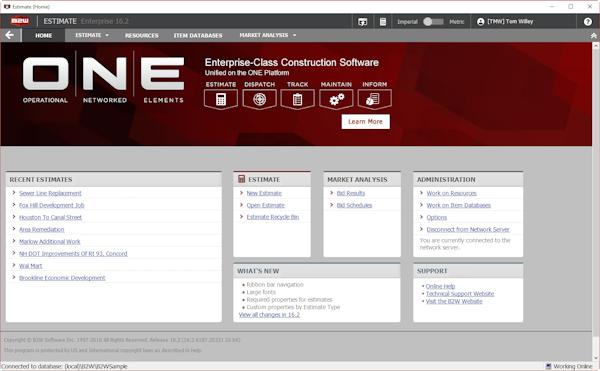This screenshot has height=371, width=600.
Task: Select the Estimate calculator banner icon
Action: point(221,99)
